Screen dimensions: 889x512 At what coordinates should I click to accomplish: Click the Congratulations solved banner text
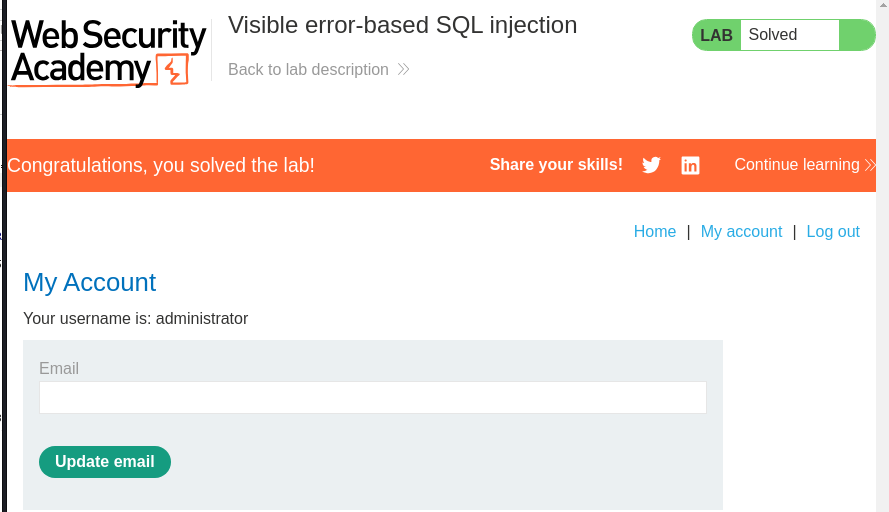click(161, 165)
